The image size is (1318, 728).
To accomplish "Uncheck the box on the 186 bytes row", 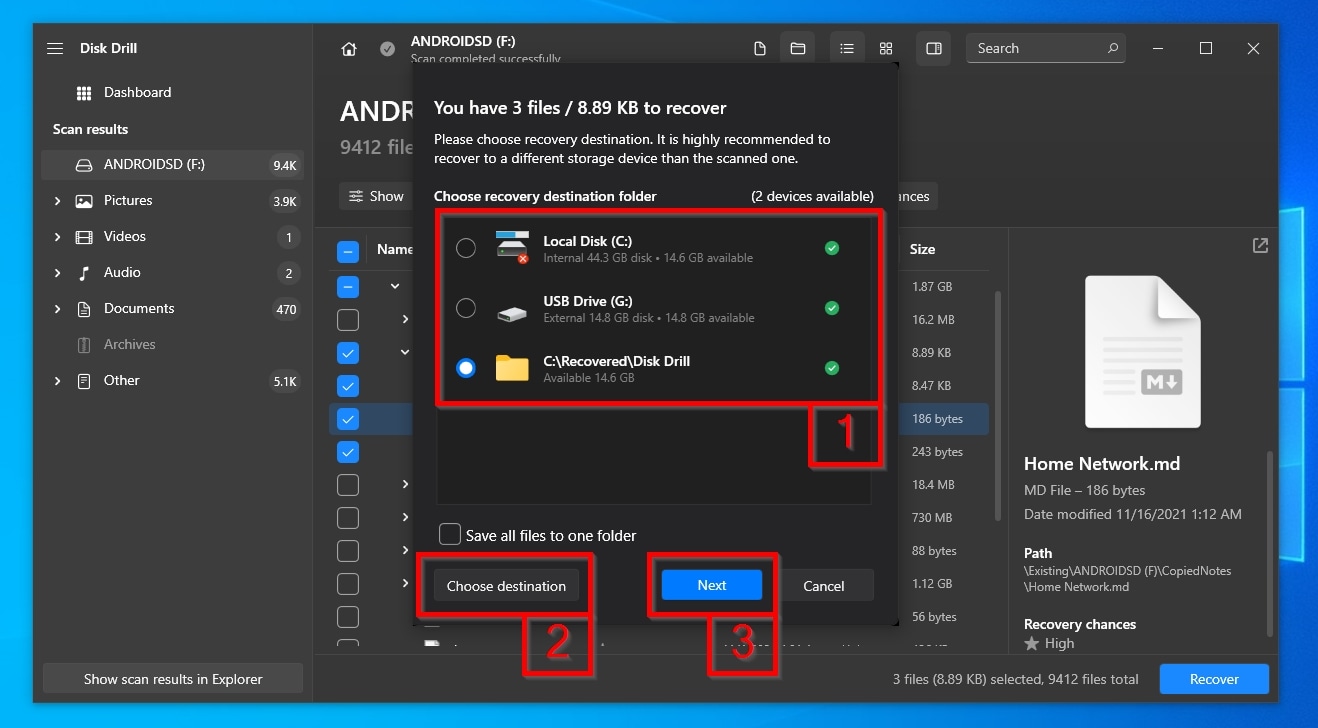I will point(347,419).
